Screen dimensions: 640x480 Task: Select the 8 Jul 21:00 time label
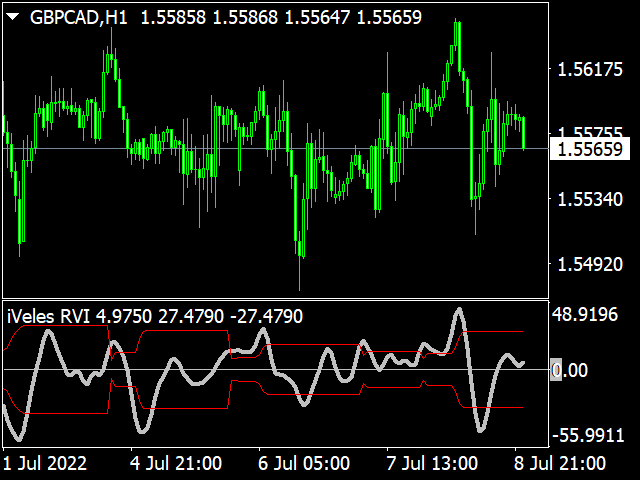[560, 464]
